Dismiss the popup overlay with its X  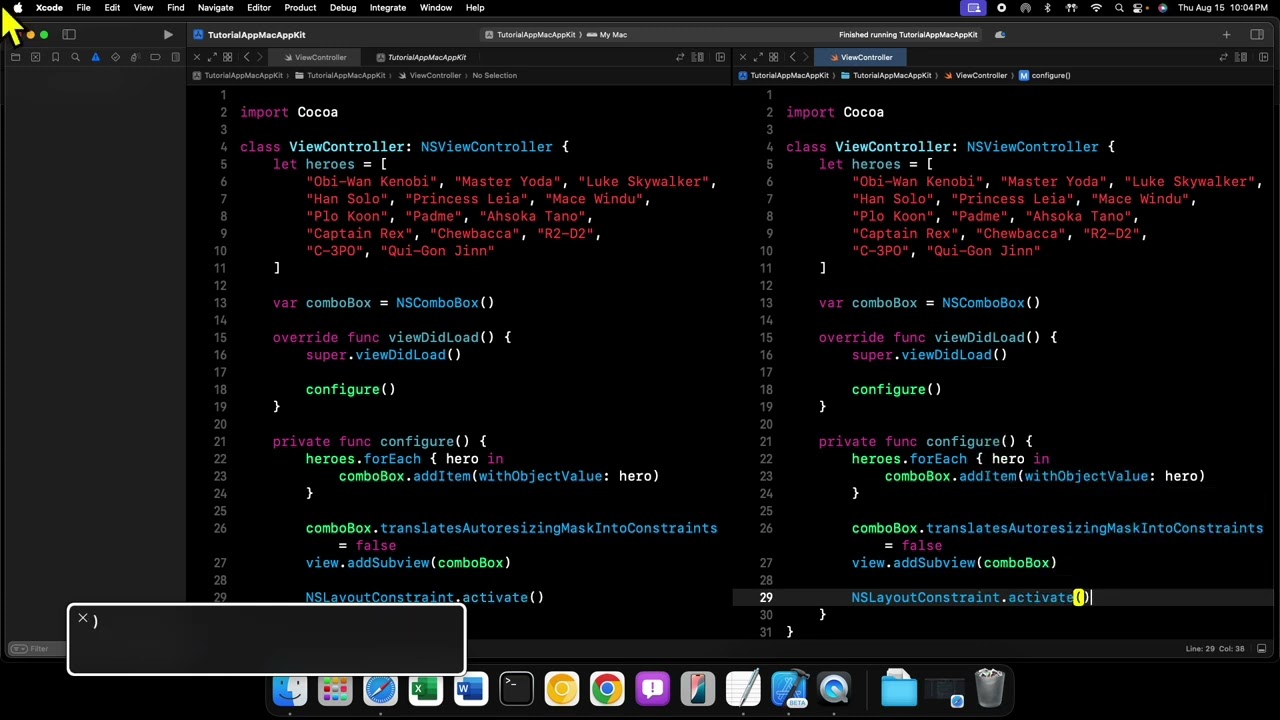click(83, 618)
